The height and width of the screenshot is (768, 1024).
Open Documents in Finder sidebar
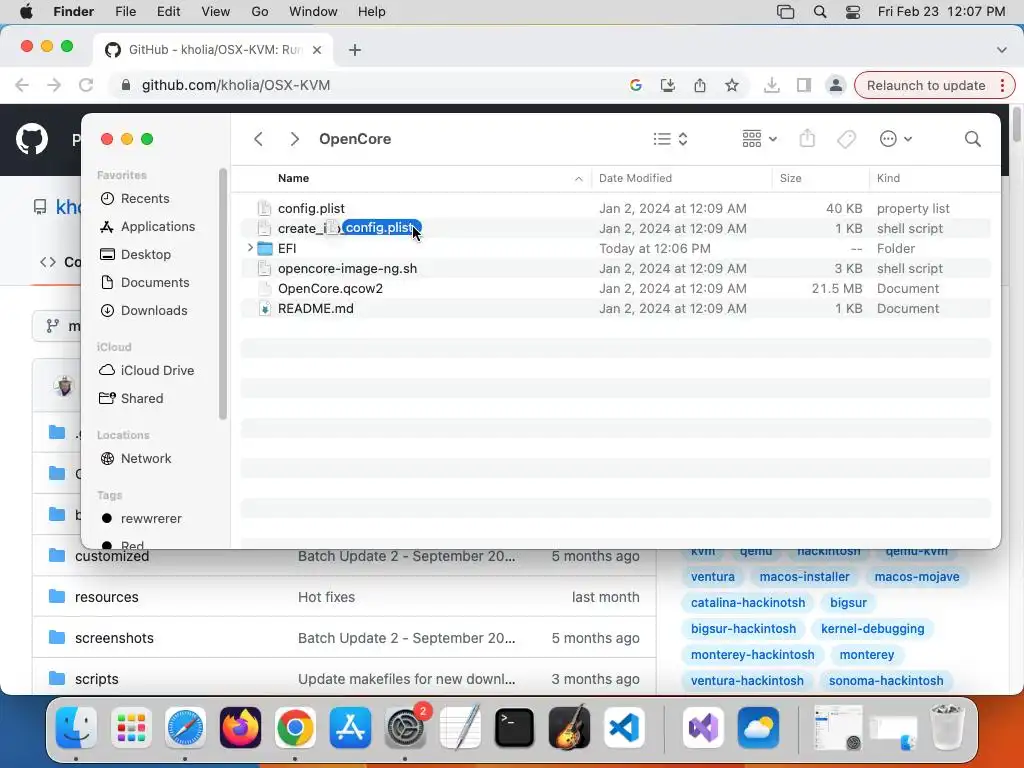click(x=144, y=283)
